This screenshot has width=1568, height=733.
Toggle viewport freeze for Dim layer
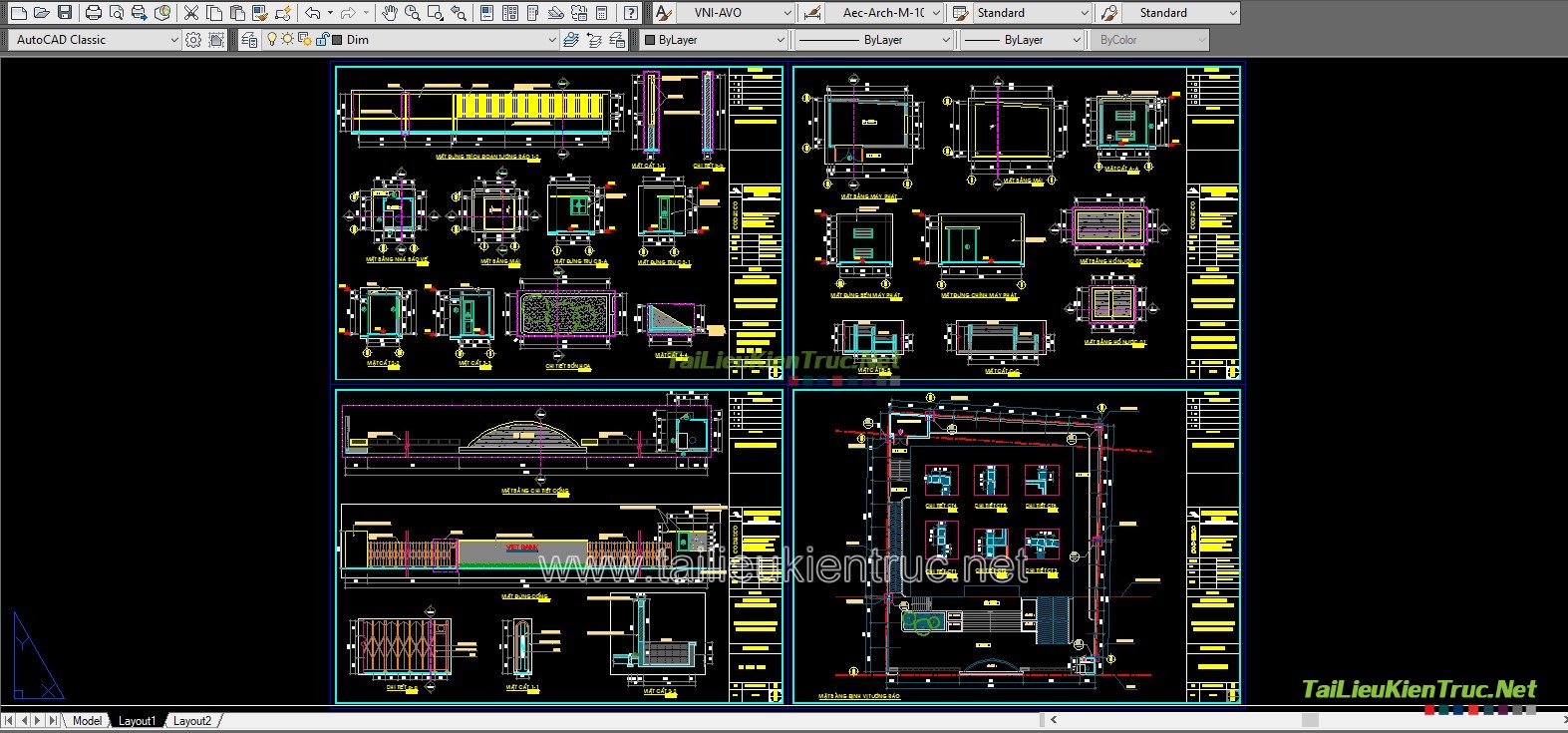[305, 40]
